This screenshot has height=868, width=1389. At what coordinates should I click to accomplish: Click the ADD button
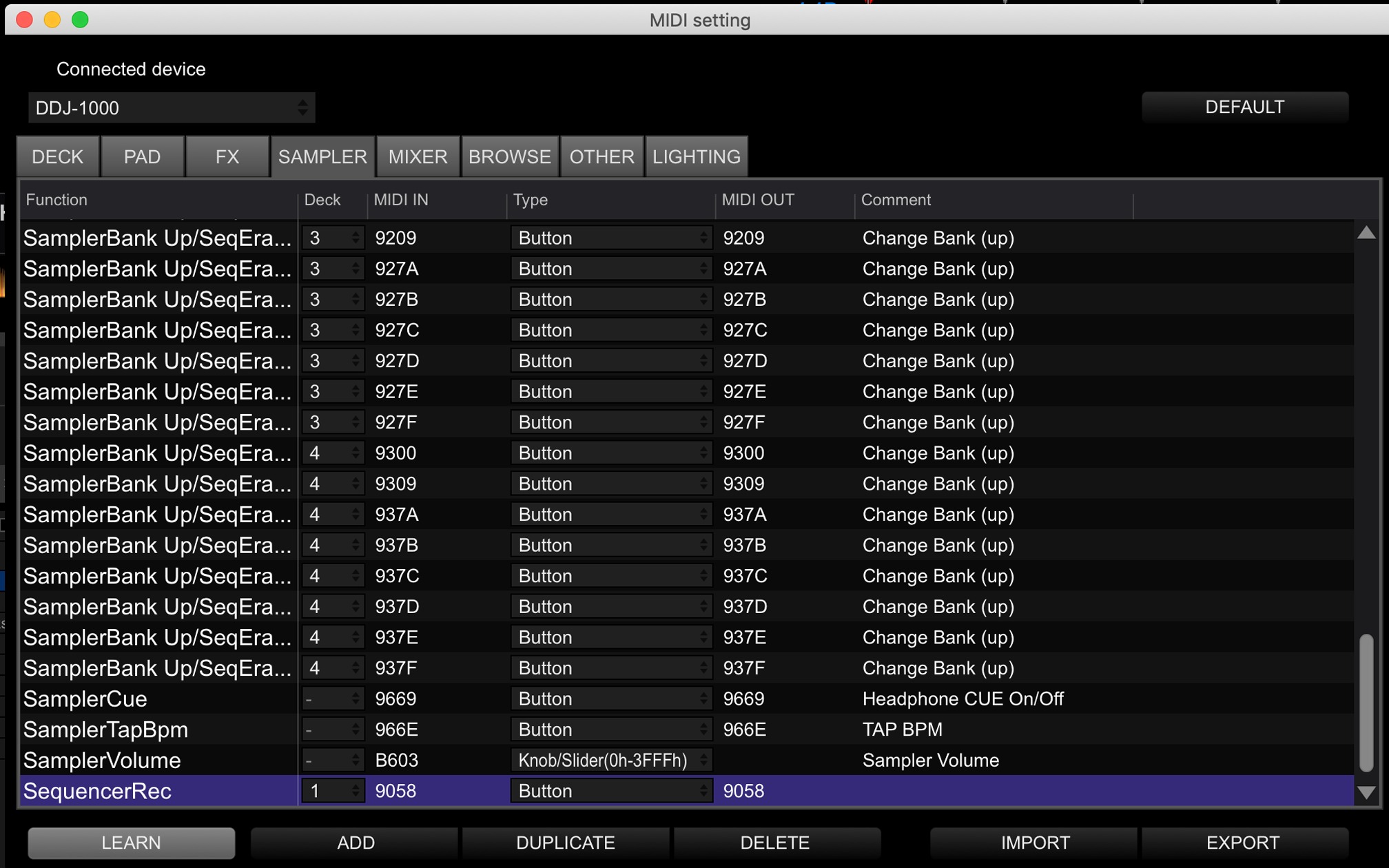click(x=356, y=843)
